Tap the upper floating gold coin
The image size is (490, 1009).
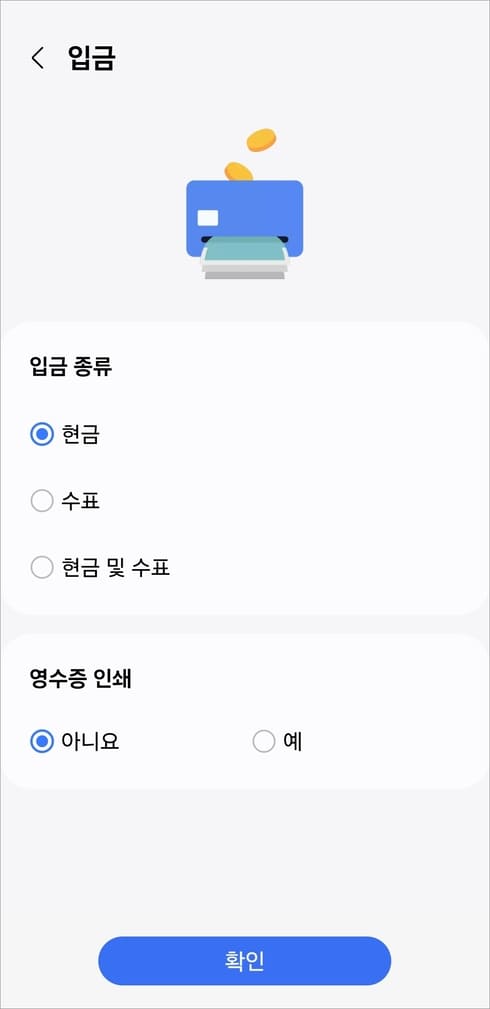click(261, 140)
